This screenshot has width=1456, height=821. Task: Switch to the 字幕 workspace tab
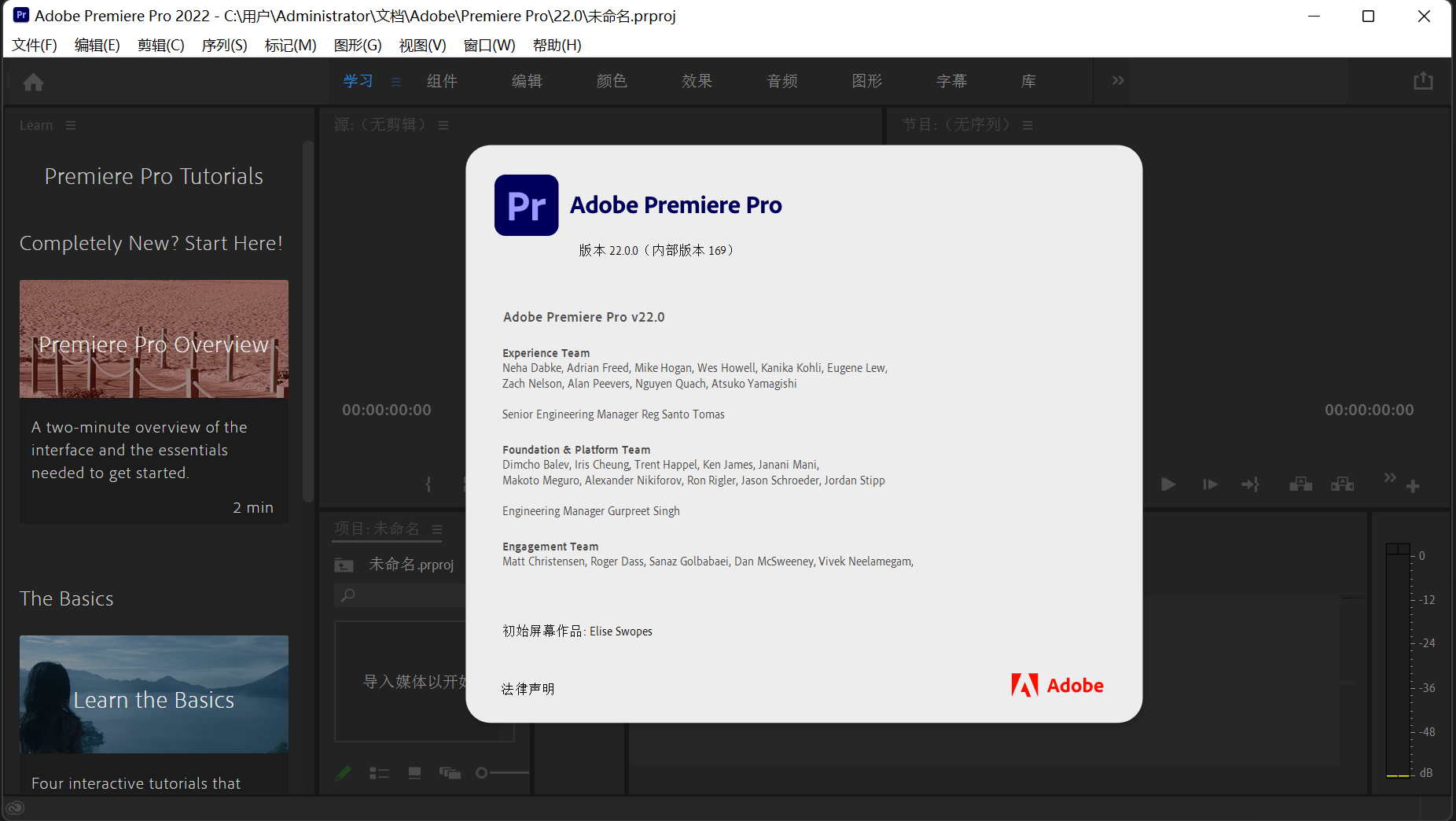[952, 81]
